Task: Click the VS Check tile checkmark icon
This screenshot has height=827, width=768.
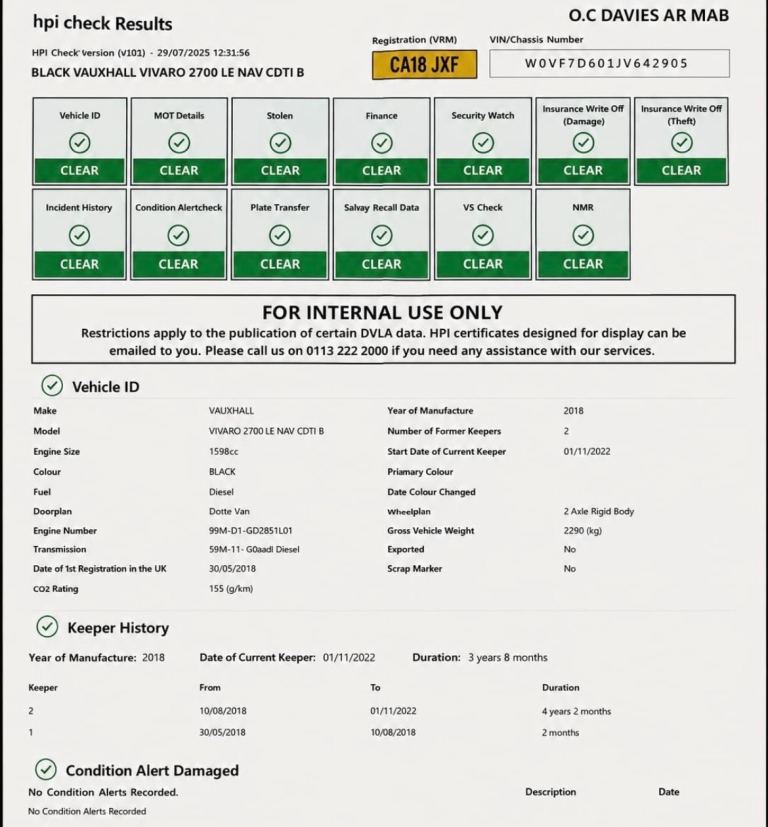Action: point(483,235)
